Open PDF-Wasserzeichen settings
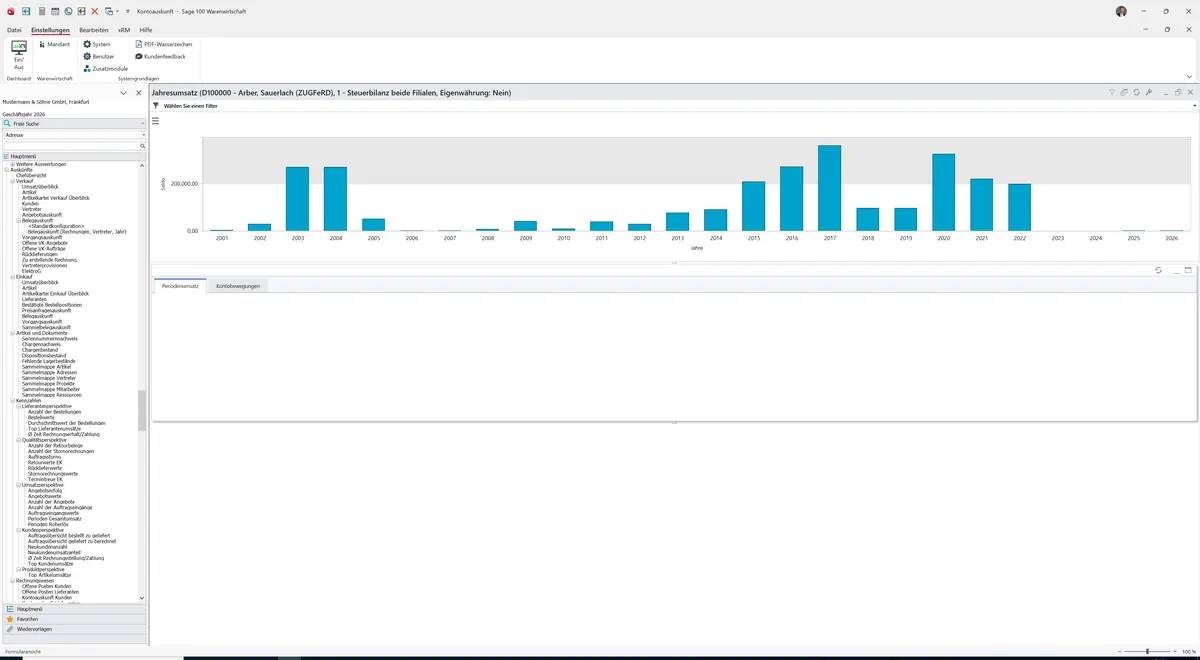The width and height of the screenshot is (1200, 660). click(x=163, y=45)
